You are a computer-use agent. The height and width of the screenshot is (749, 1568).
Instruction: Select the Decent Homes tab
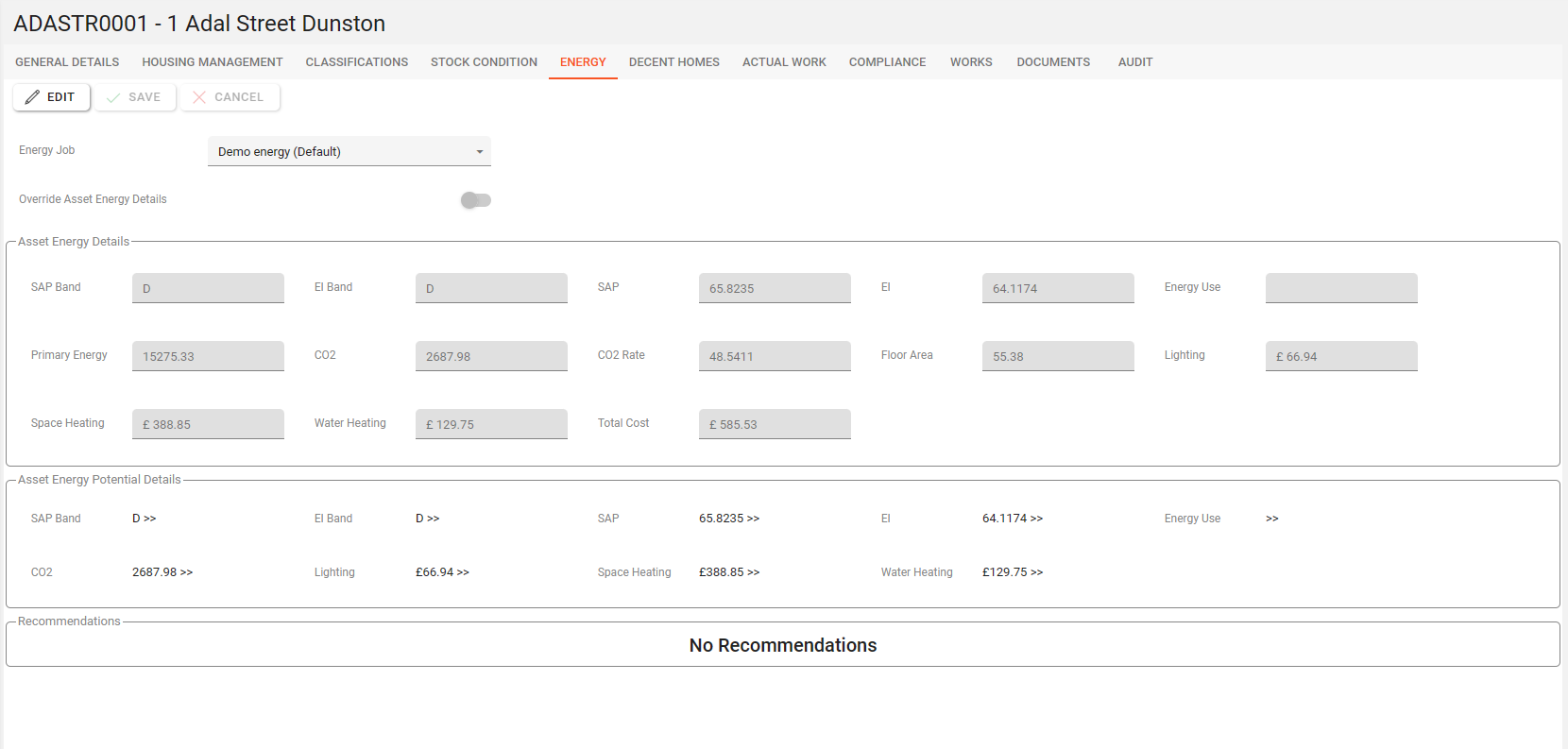click(x=673, y=62)
